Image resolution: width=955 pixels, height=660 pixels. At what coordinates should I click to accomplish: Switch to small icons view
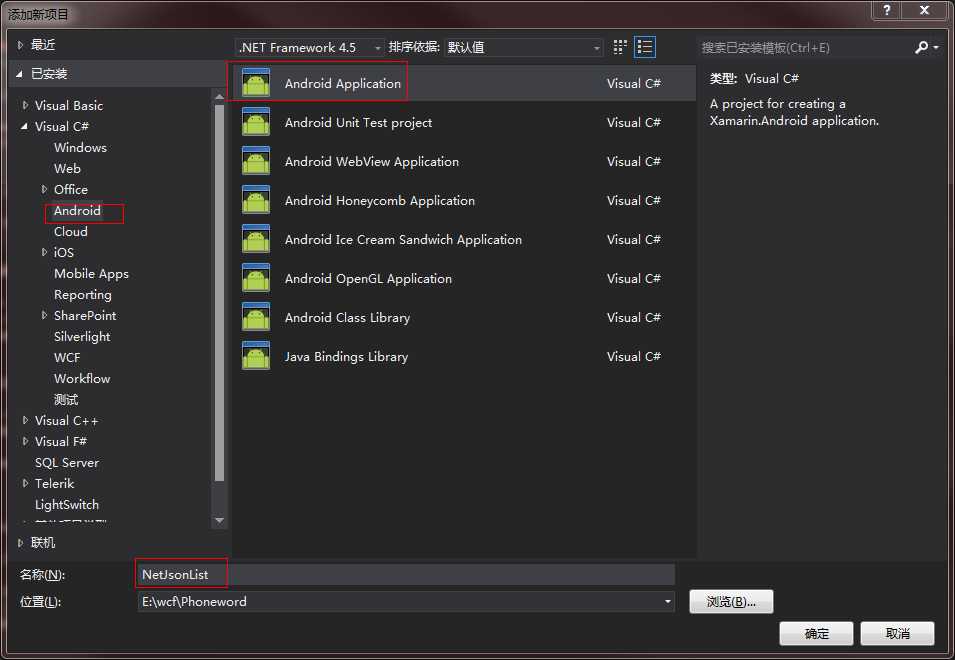pos(620,47)
